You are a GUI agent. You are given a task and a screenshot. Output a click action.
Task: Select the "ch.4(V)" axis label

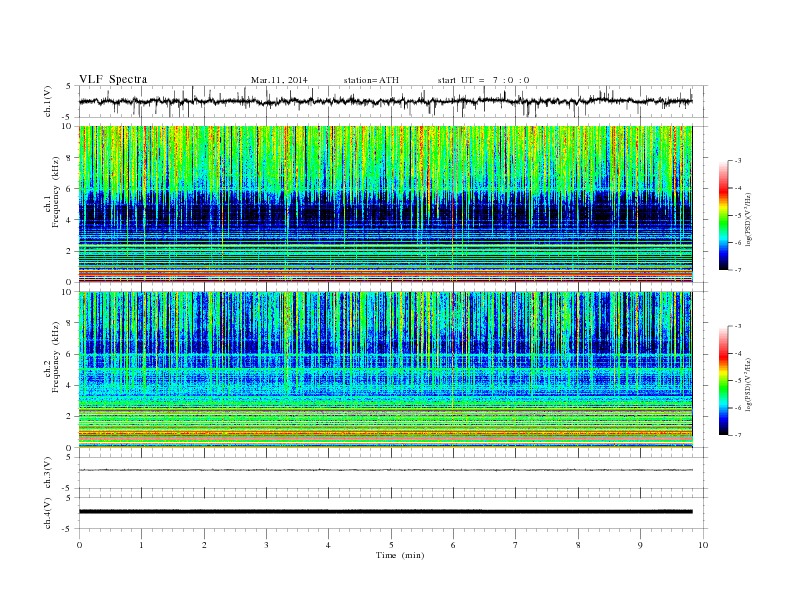[x=48, y=513]
